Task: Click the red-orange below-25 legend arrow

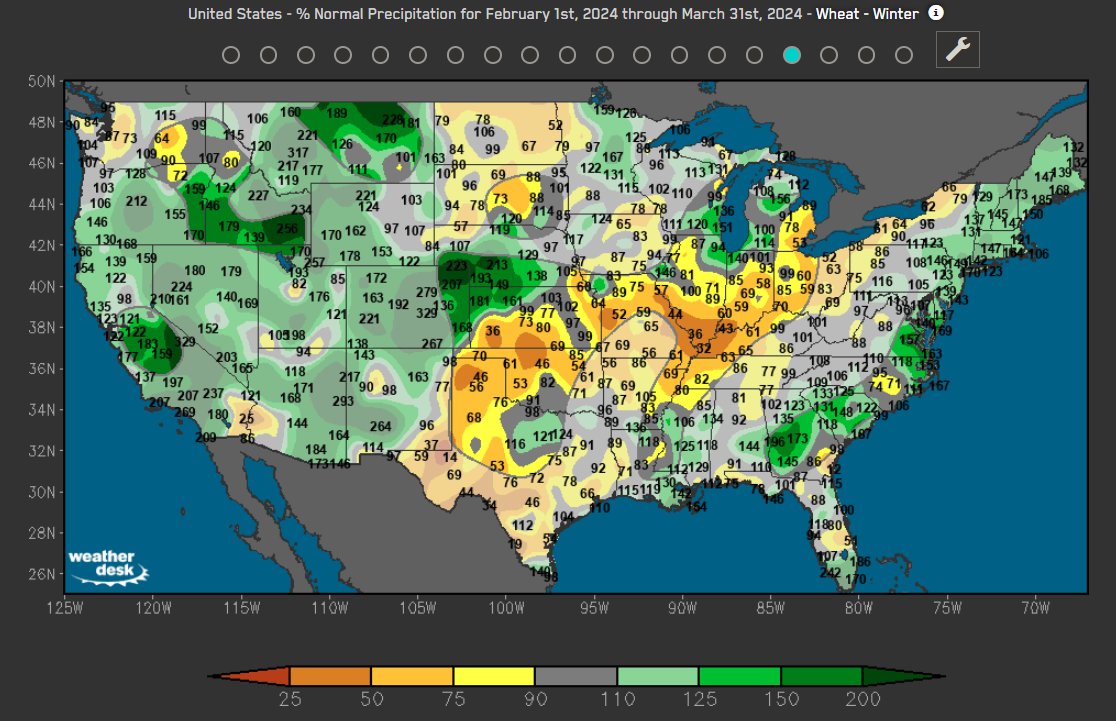Action: 249,676
